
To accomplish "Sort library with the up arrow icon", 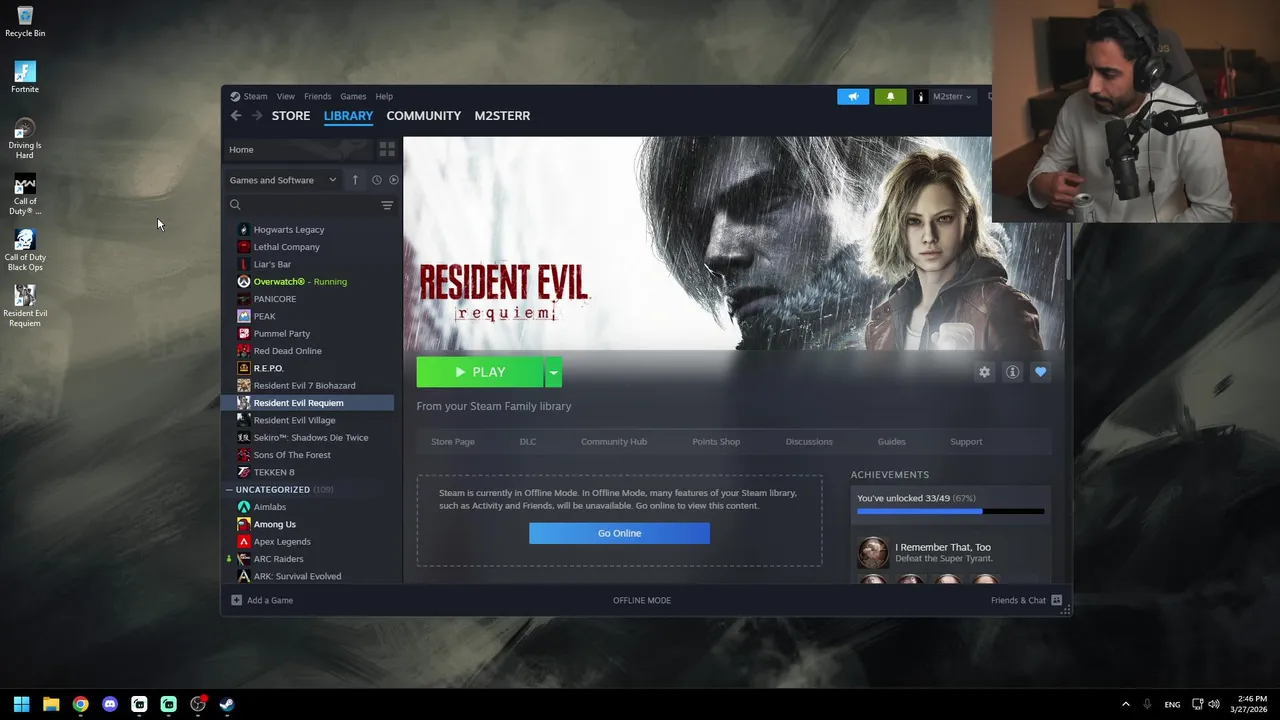I will tap(354, 180).
